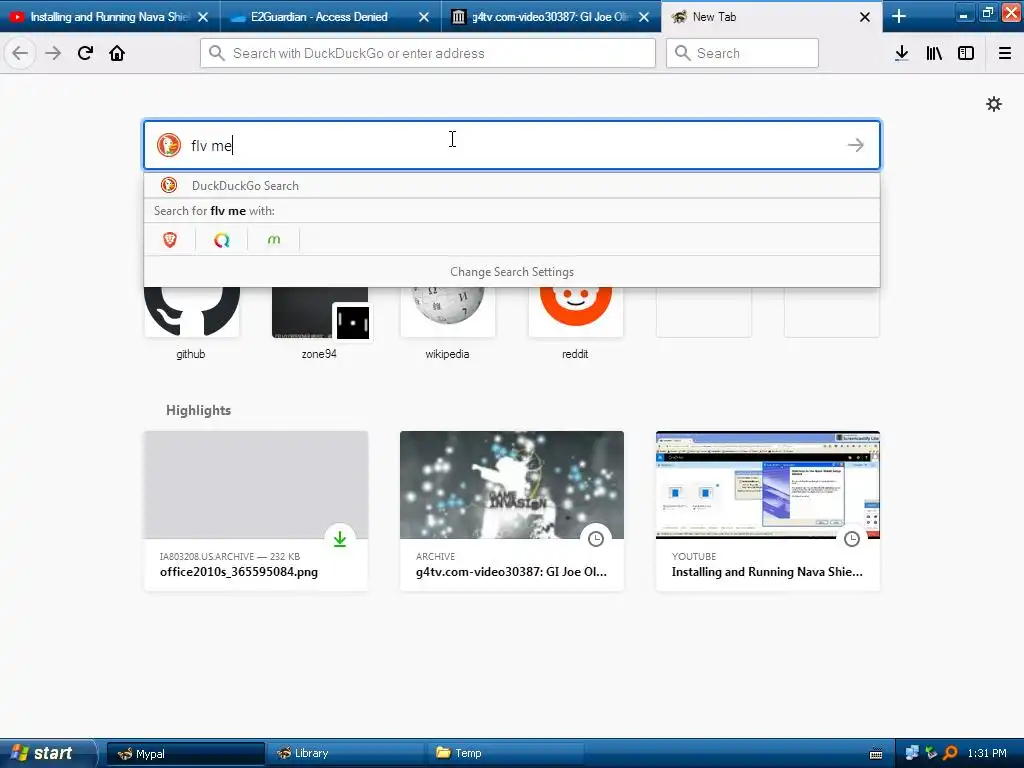Click the green download badge on office2010s card
Viewport: 1024px width, 768px height.
[340, 539]
